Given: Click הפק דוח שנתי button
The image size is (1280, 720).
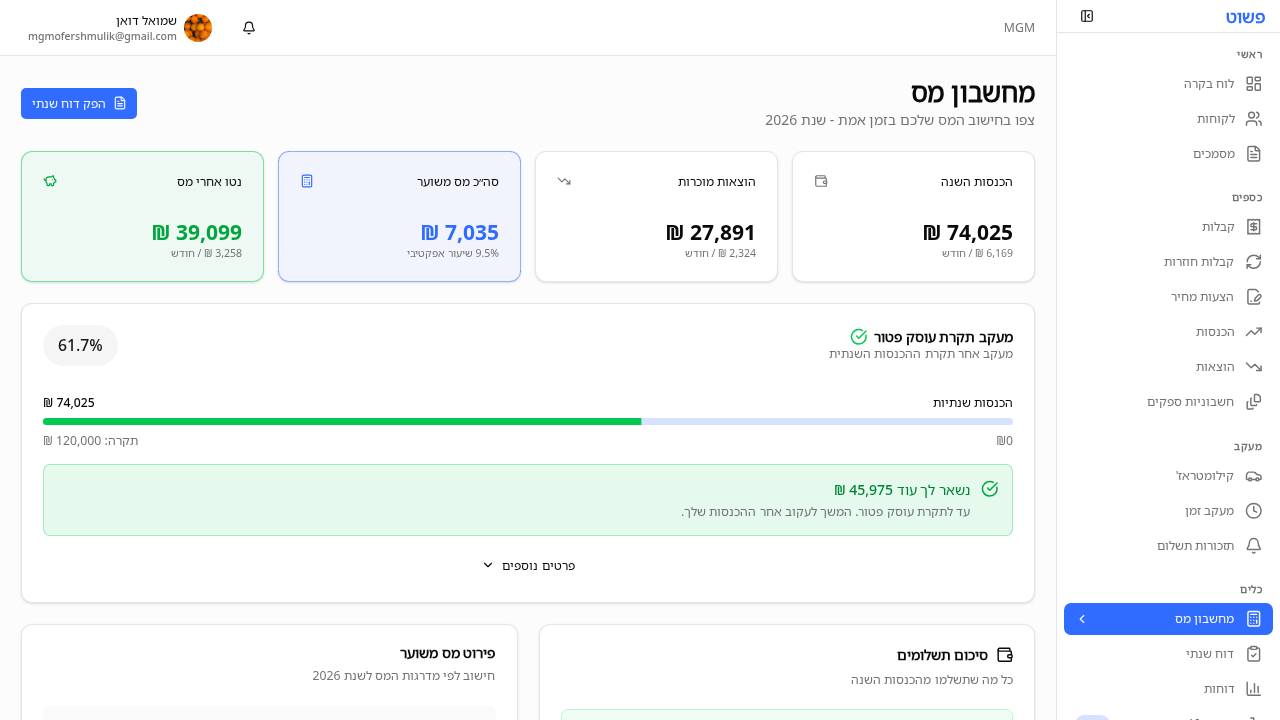Looking at the screenshot, I should click(79, 103).
